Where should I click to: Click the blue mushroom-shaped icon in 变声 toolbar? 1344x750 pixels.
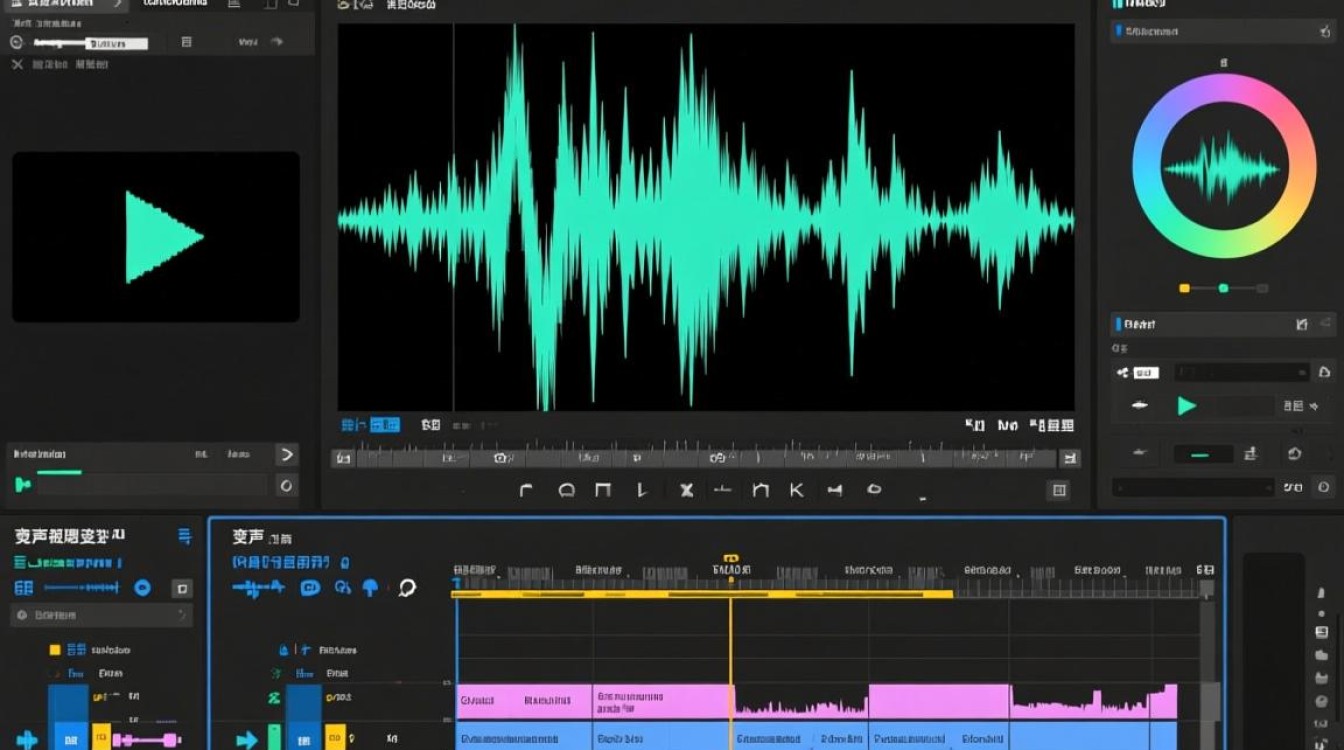click(x=370, y=588)
